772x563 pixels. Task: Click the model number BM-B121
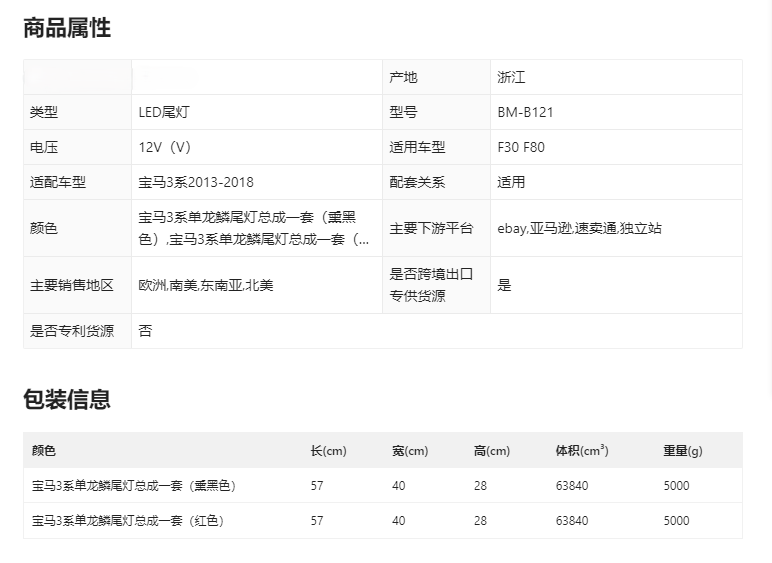(525, 112)
